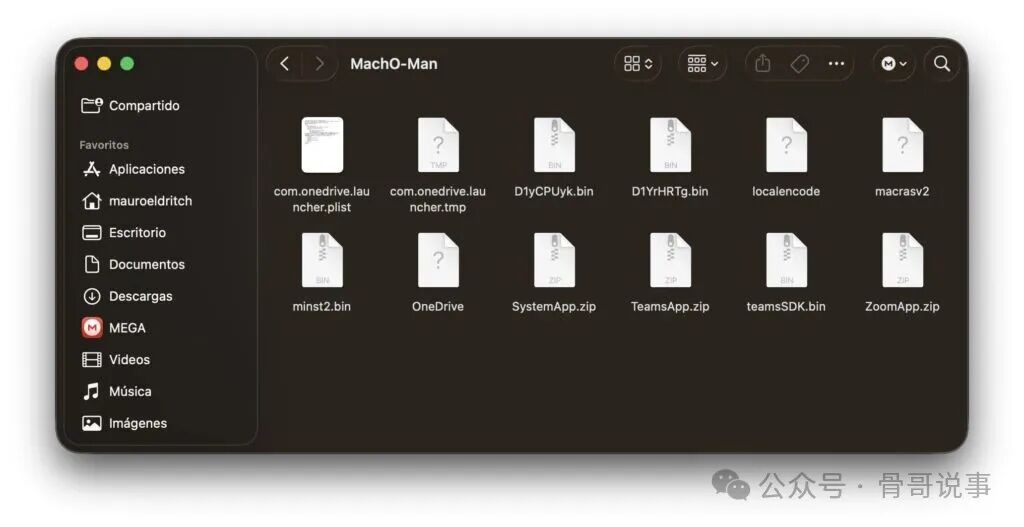Viewport: 1024px width, 527px height.
Task: Click the OneDrive file name label
Action: tap(438, 306)
